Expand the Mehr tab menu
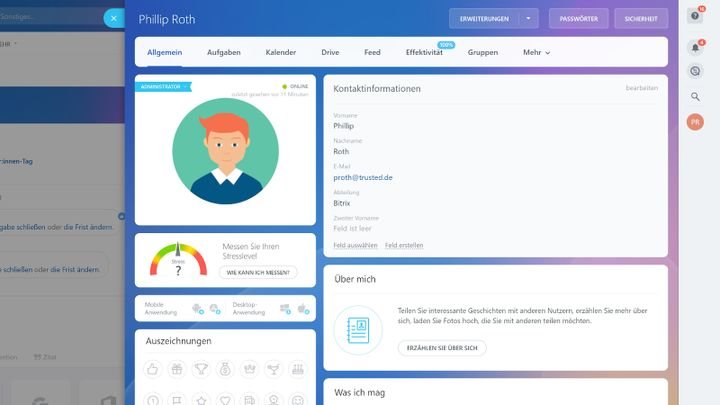The height and width of the screenshot is (405, 720). point(536,52)
